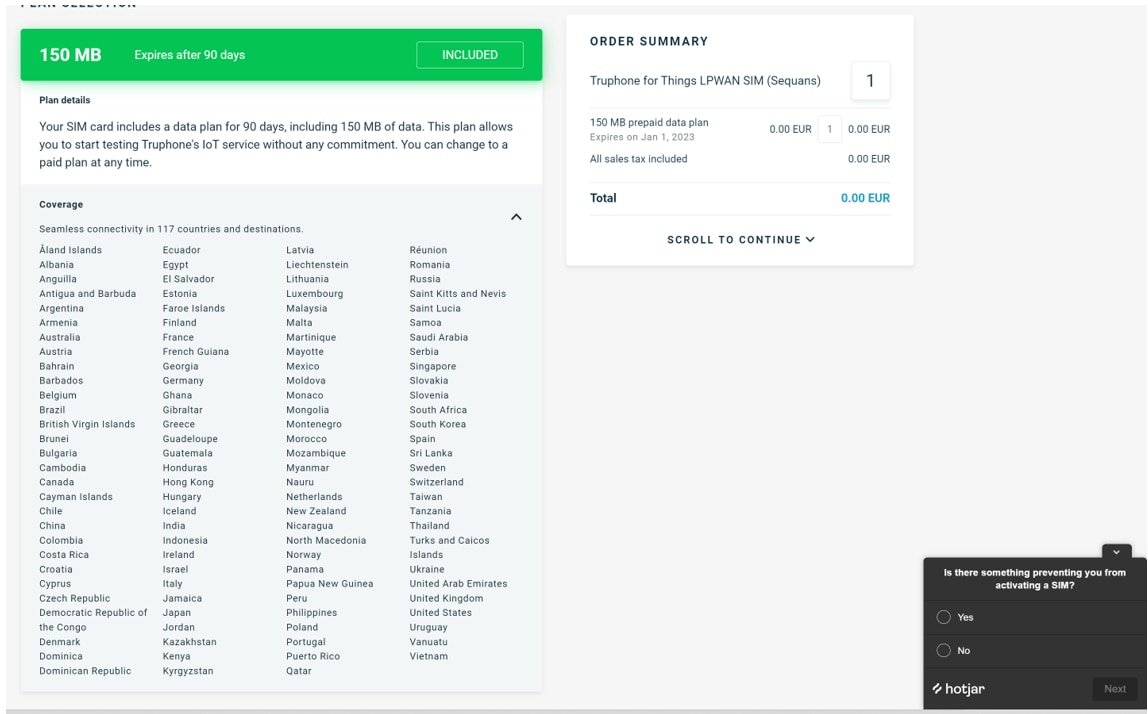This screenshot has width=1148, height=714.
Task: Click the chevron beside Scroll to Continue
Action: click(x=810, y=240)
